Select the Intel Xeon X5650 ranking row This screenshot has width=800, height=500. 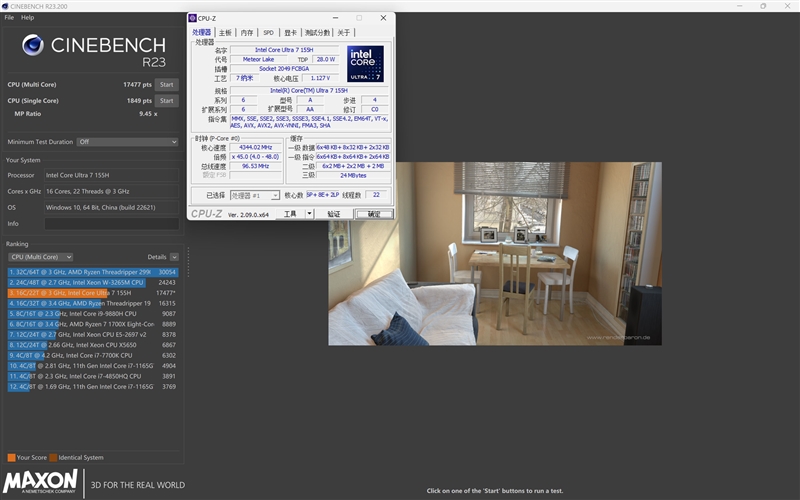[x=92, y=345]
